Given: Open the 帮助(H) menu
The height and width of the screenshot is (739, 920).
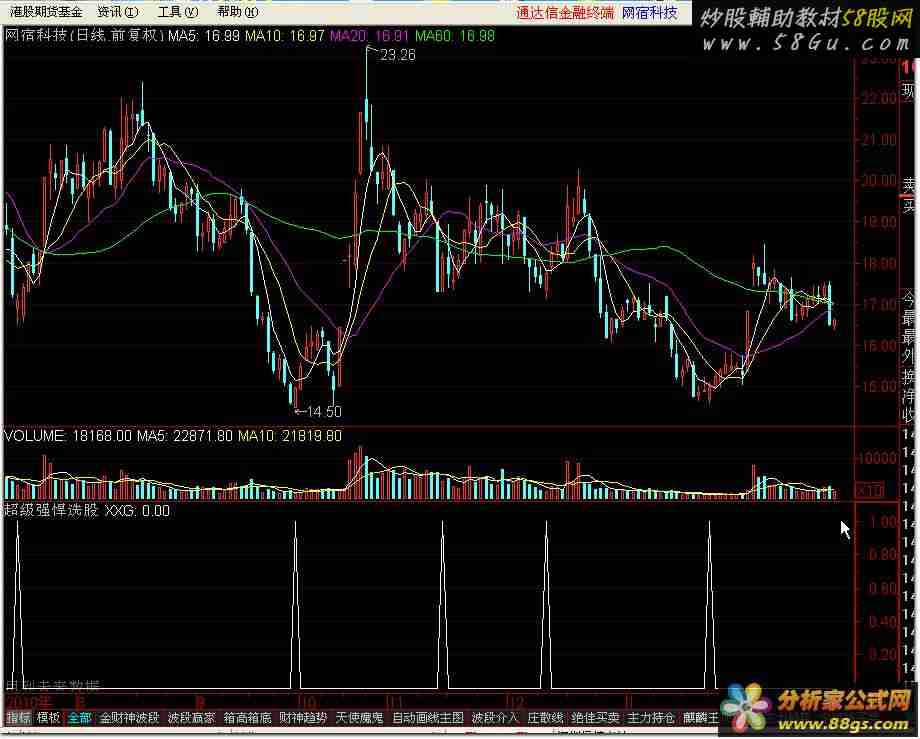Looking at the screenshot, I should pyautogui.click(x=237, y=12).
